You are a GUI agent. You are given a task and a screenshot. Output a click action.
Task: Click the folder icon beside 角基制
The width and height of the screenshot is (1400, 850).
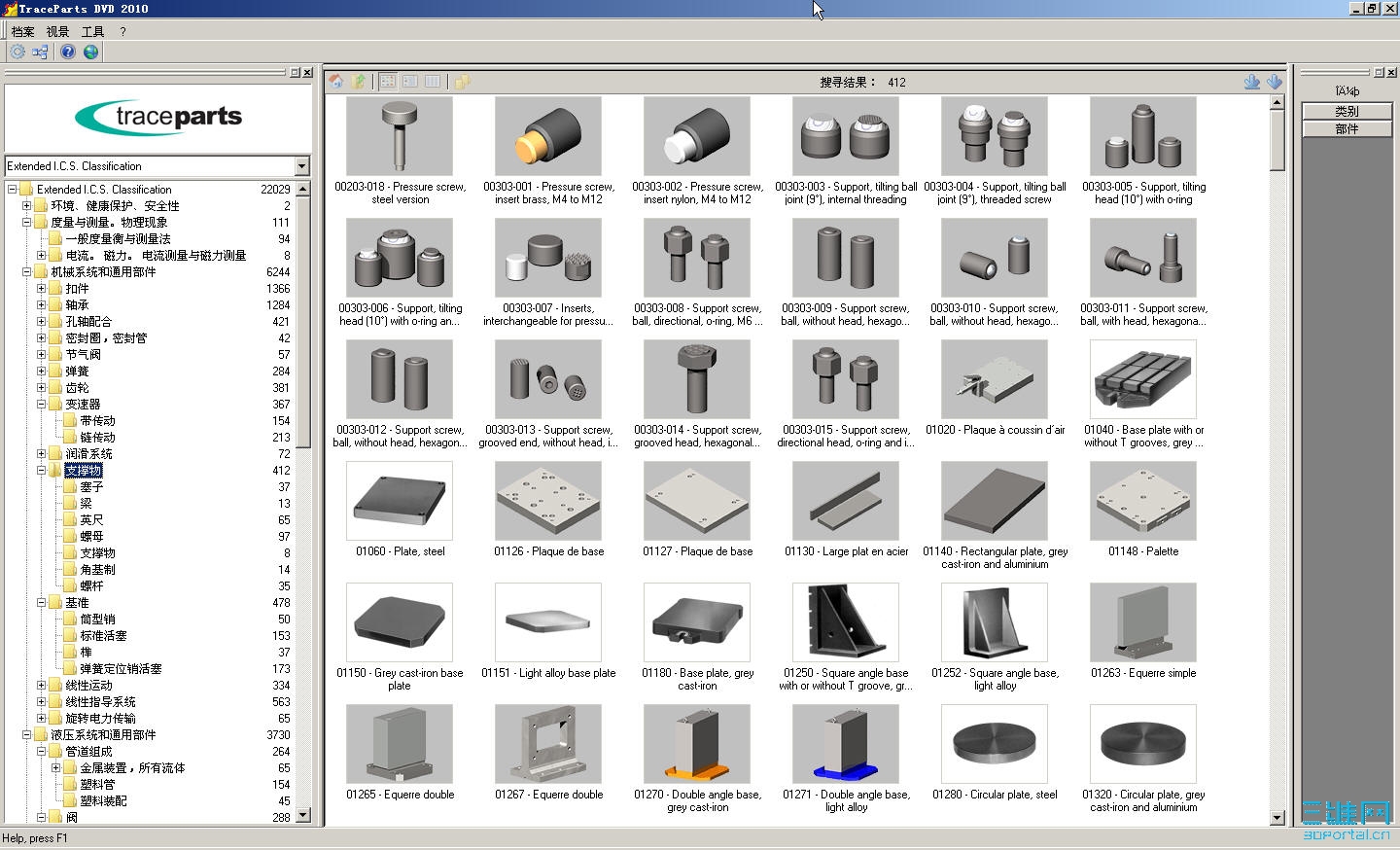point(69,570)
